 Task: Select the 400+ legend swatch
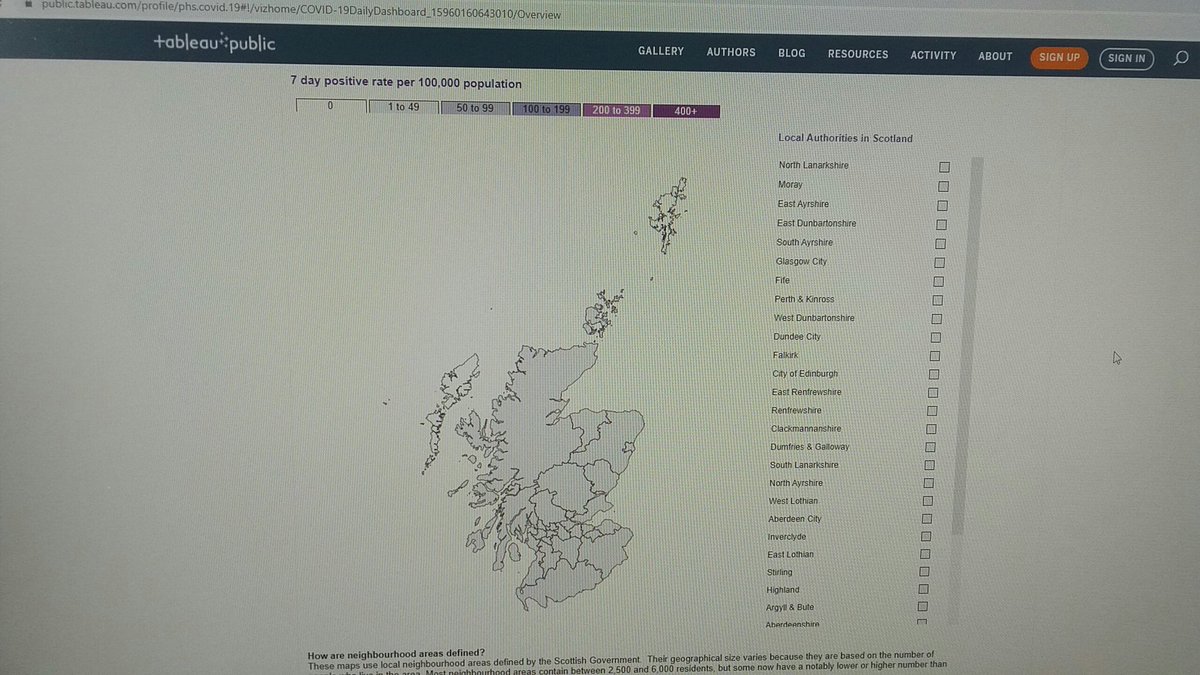click(686, 111)
